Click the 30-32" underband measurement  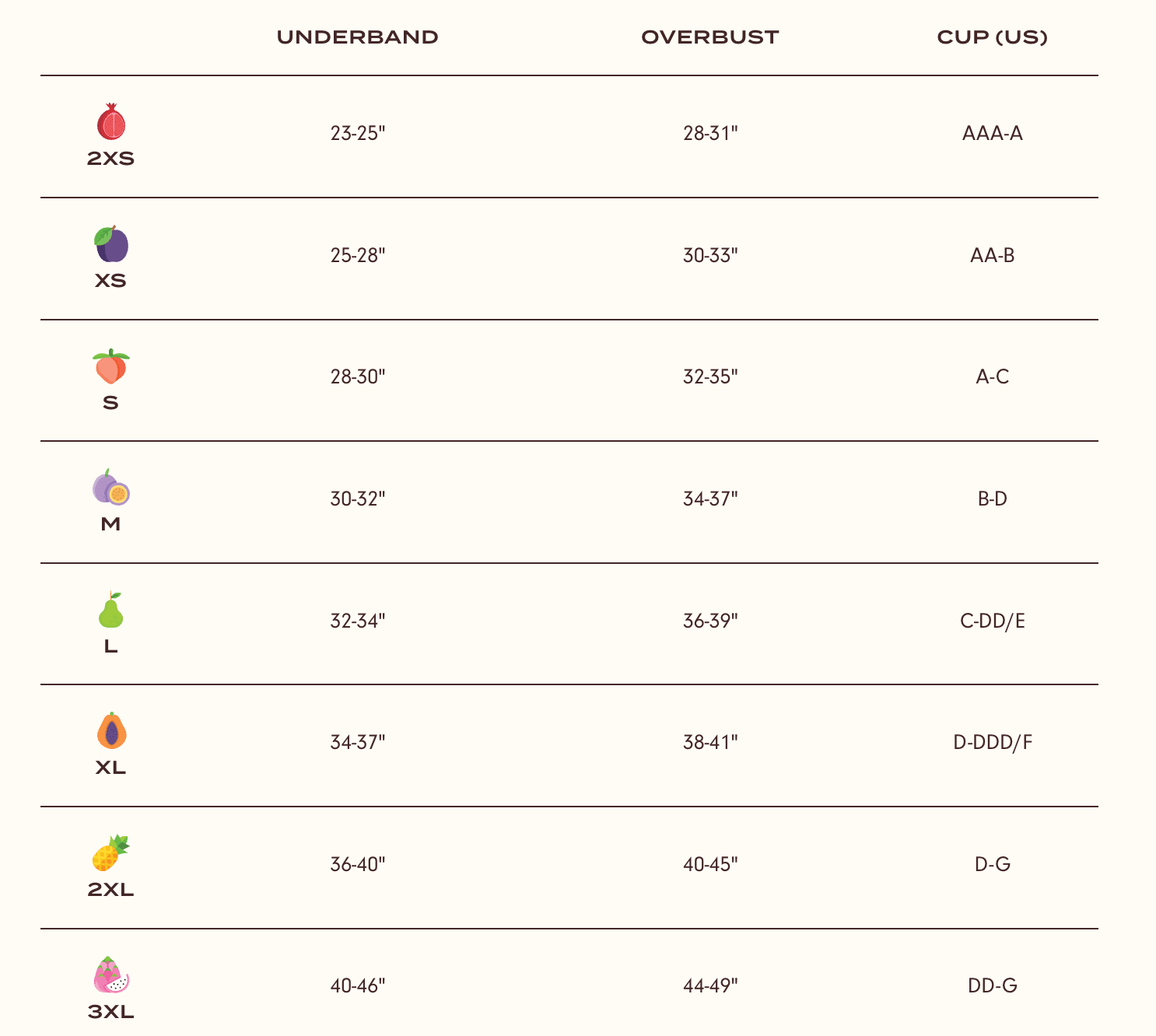358,499
